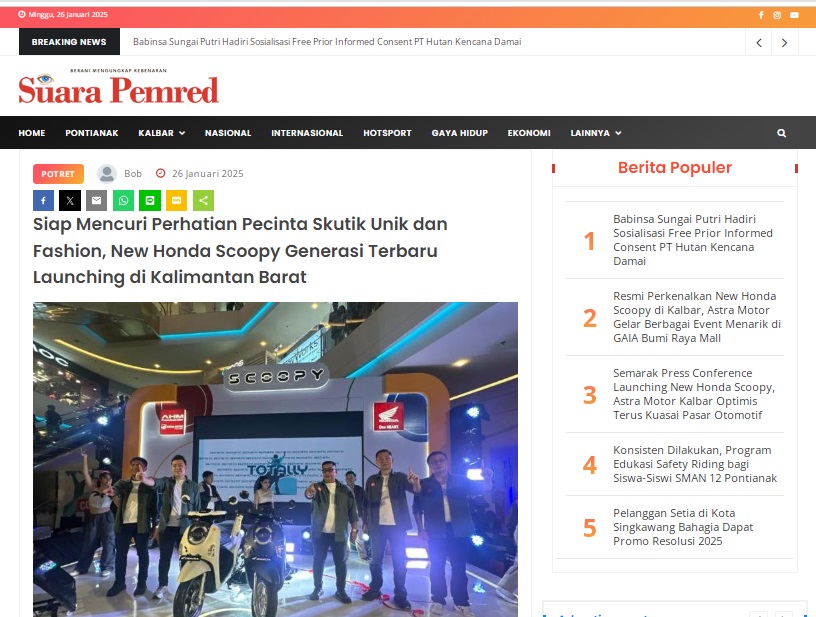Click the Breaking News label

(69, 42)
